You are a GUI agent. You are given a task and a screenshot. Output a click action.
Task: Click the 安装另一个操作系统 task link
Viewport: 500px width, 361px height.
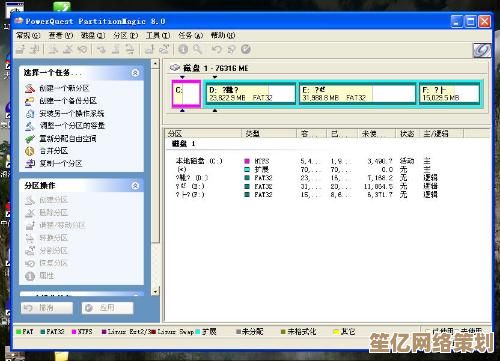[72, 113]
